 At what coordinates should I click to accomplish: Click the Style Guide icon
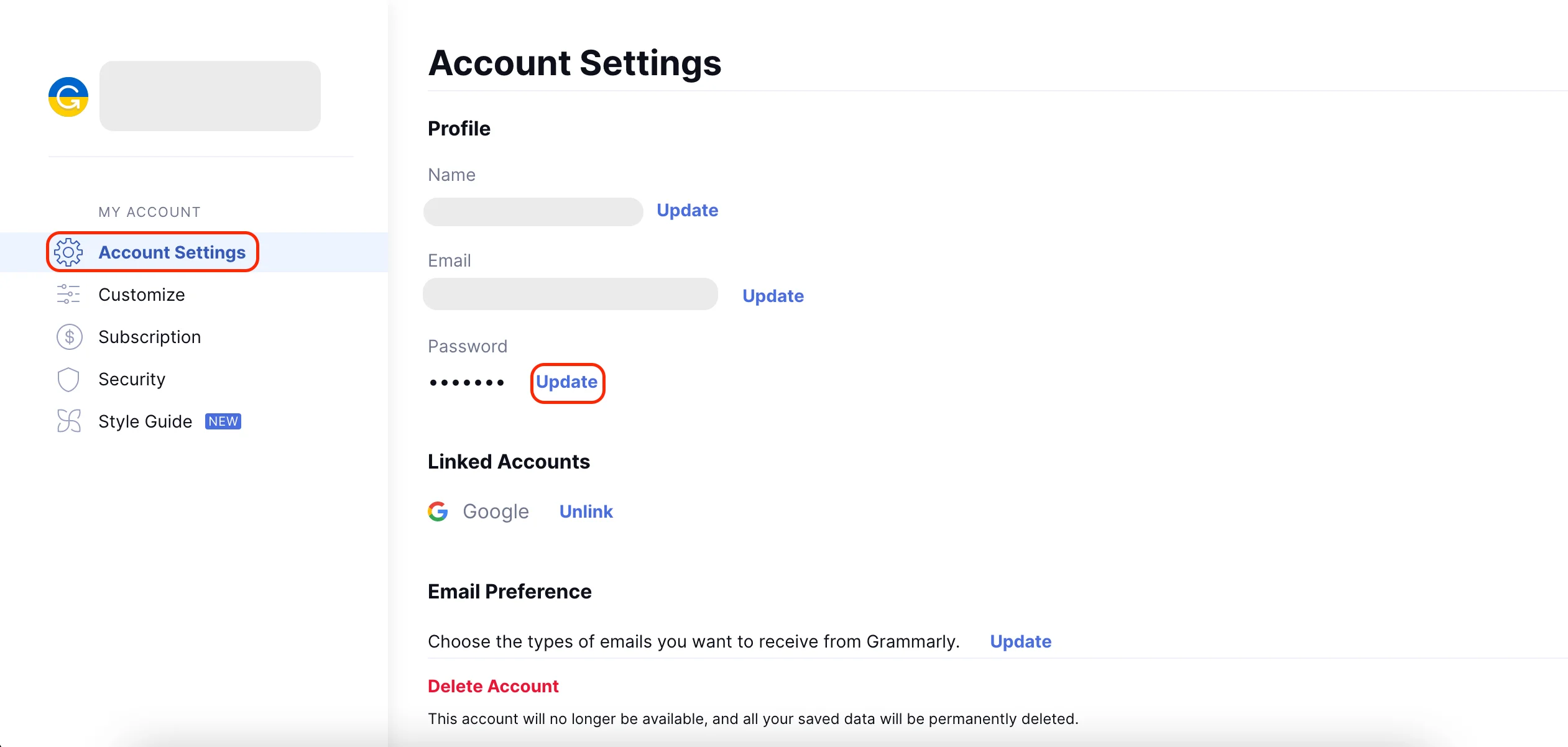tap(69, 421)
